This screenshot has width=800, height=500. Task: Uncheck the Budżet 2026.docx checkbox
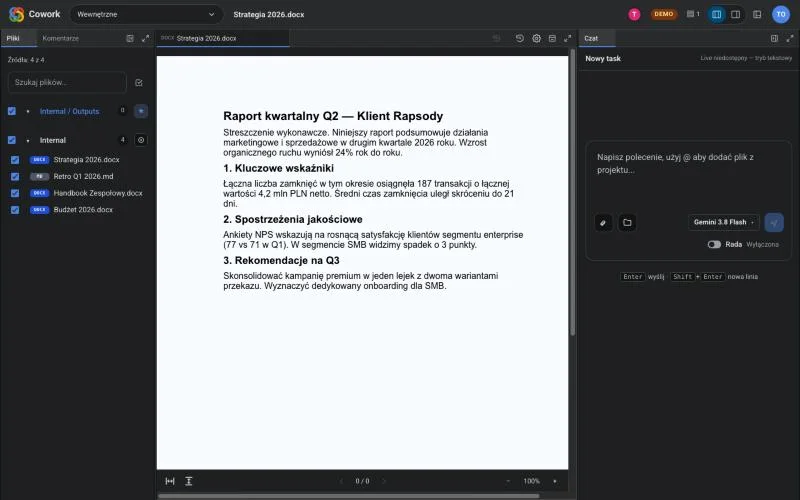pyautogui.click(x=15, y=210)
